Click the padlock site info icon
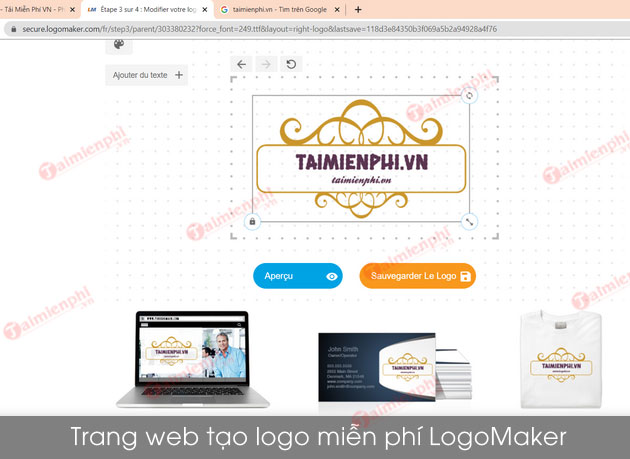630x459 pixels. coord(14,29)
